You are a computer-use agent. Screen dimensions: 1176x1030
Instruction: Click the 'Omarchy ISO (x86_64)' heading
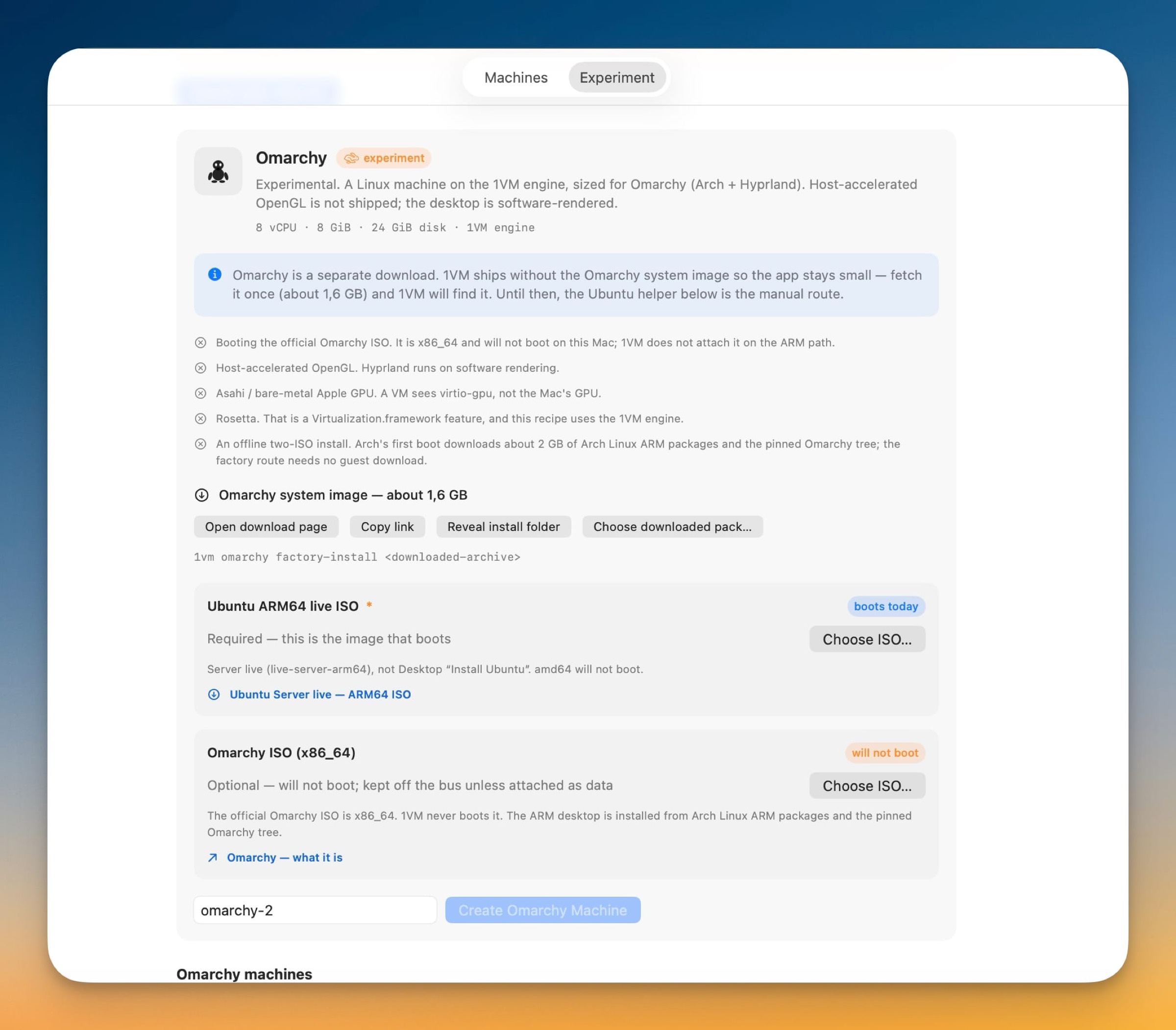pos(281,753)
